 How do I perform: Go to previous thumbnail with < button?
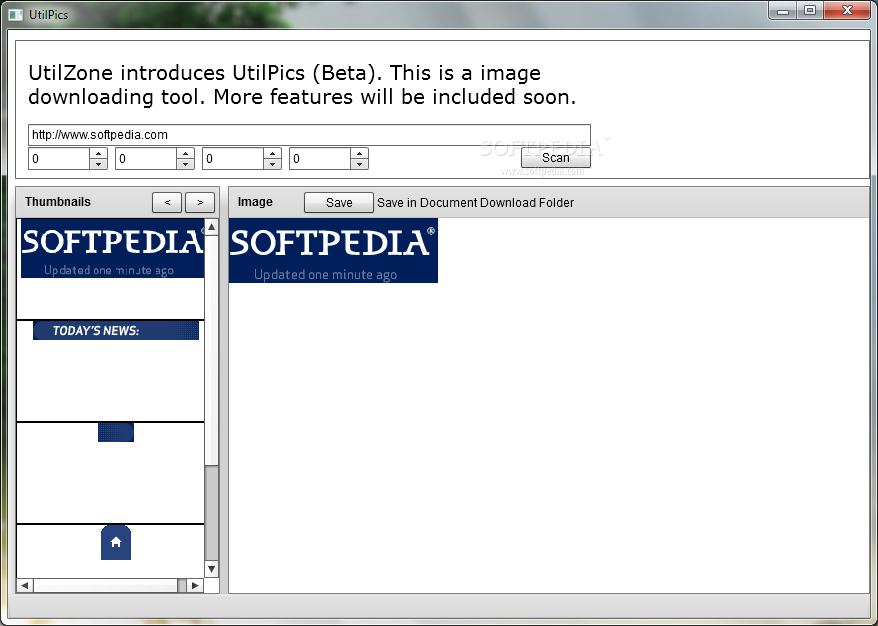(x=167, y=202)
